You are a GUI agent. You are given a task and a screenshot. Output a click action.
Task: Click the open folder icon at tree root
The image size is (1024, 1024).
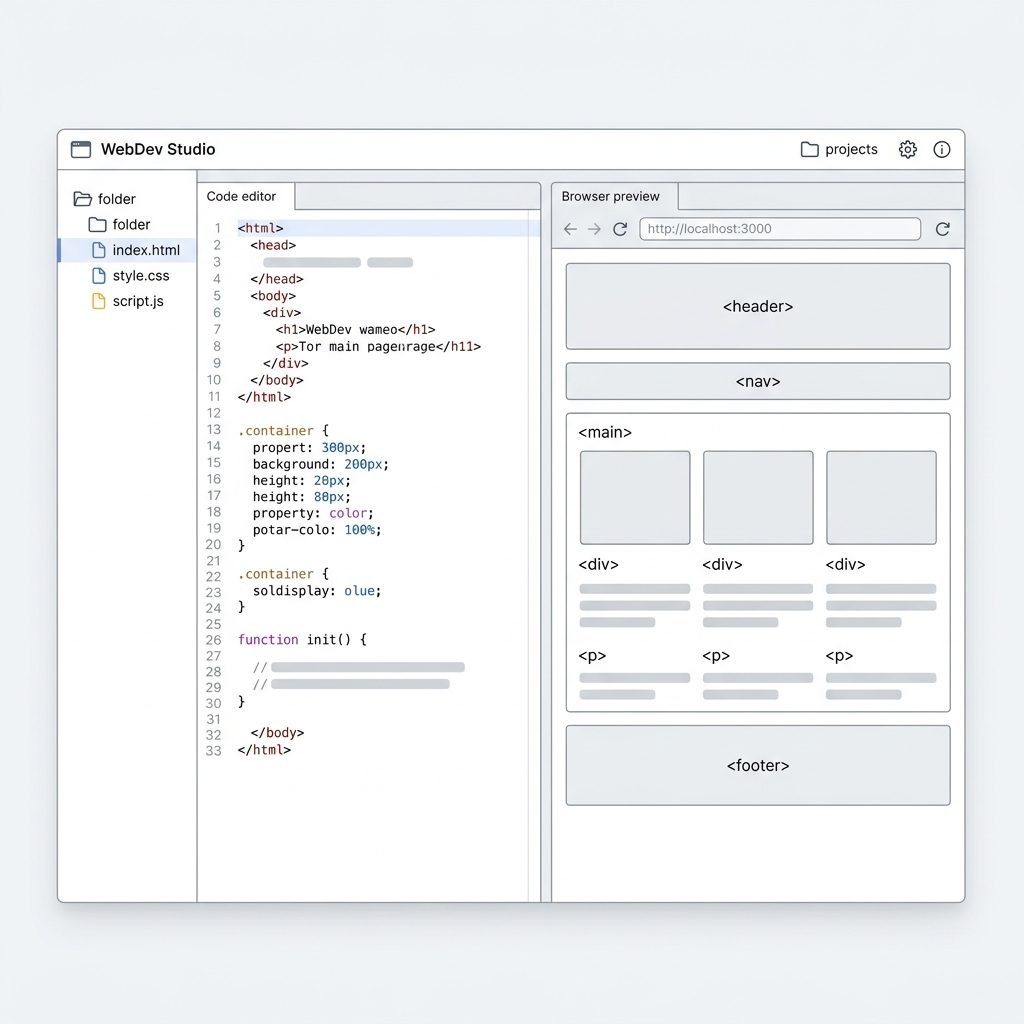point(83,199)
